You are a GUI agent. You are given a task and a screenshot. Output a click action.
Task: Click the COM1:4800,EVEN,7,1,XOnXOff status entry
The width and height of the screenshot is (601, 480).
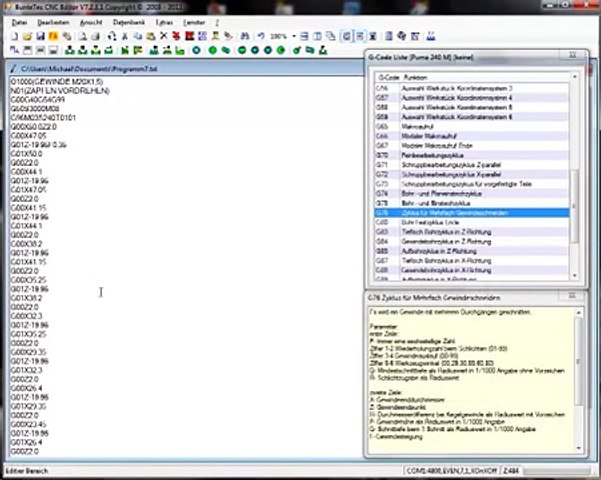point(452,470)
